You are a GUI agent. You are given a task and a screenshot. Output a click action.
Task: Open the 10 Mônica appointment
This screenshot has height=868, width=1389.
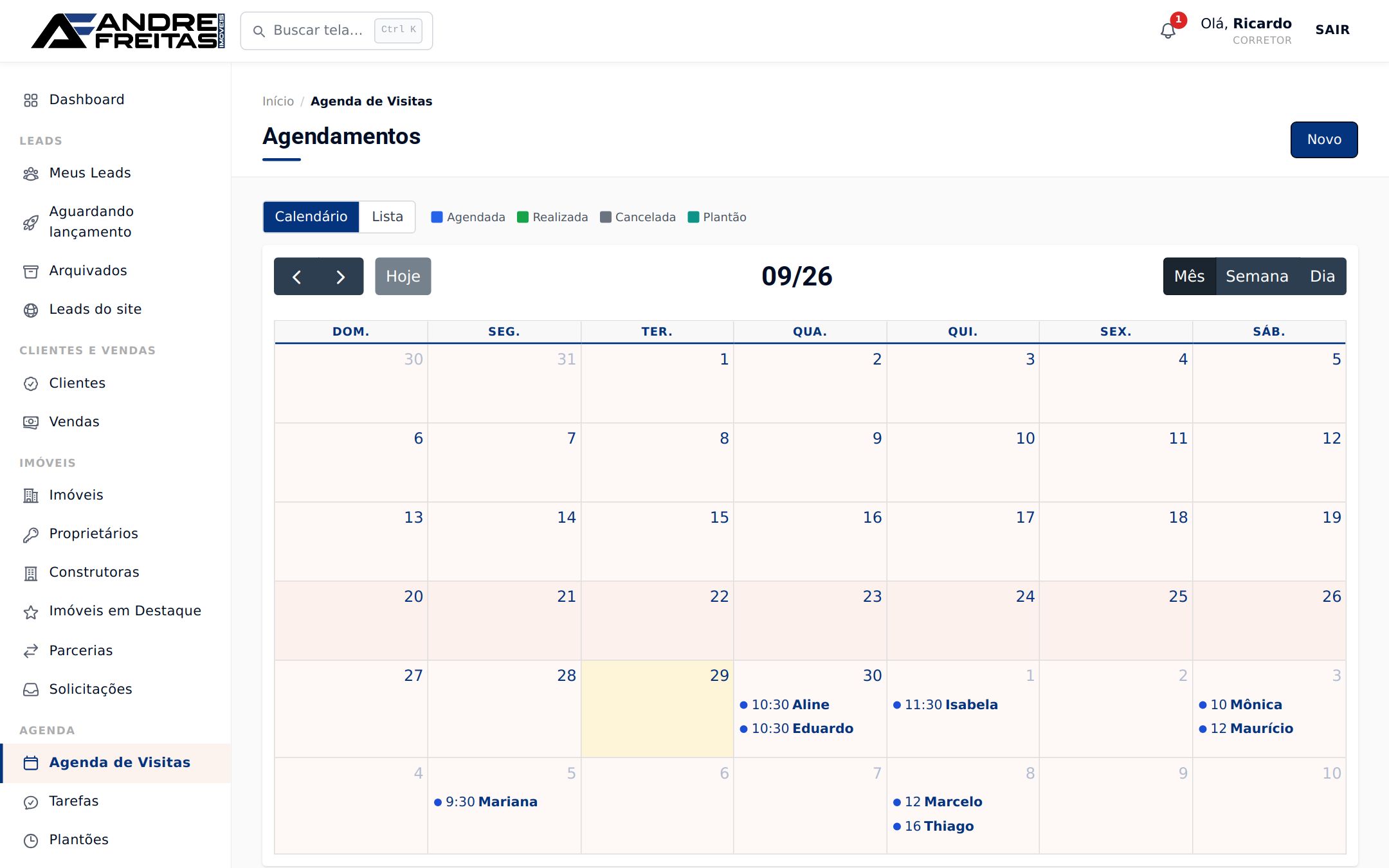click(x=1269, y=705)
